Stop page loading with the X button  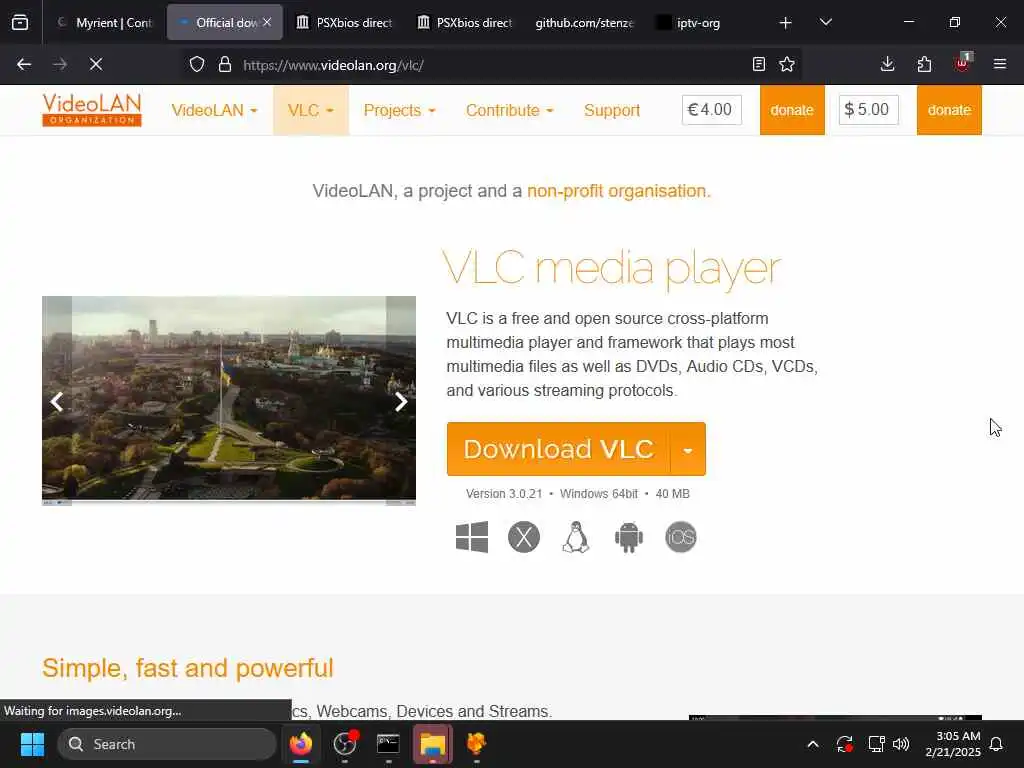pos(95,64)
